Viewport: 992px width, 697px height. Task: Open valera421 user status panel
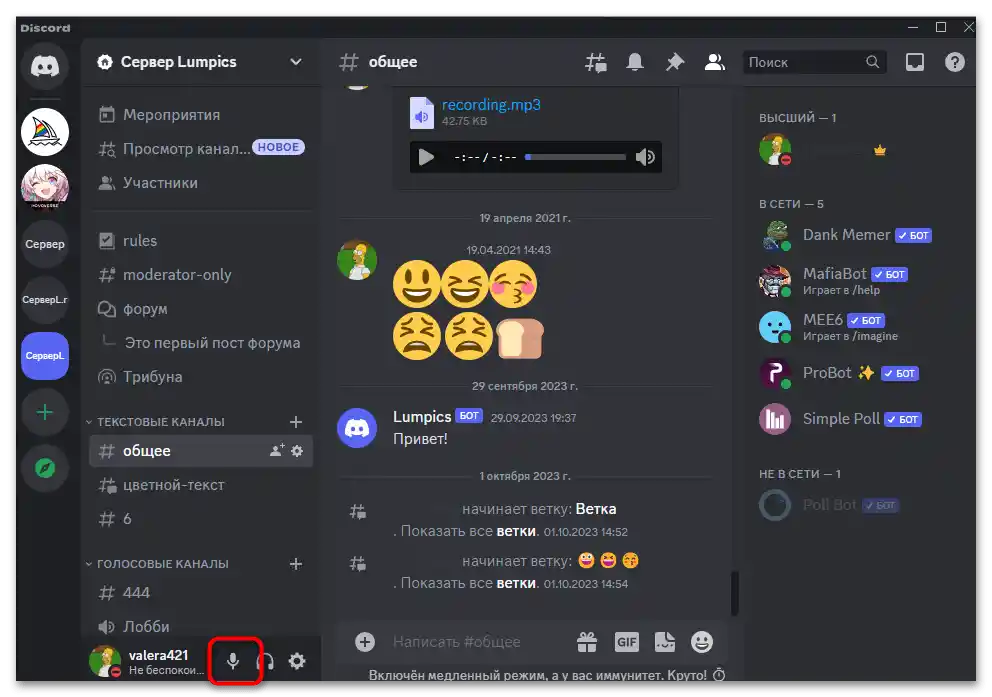pyautogui.click(x=148, y=662)
